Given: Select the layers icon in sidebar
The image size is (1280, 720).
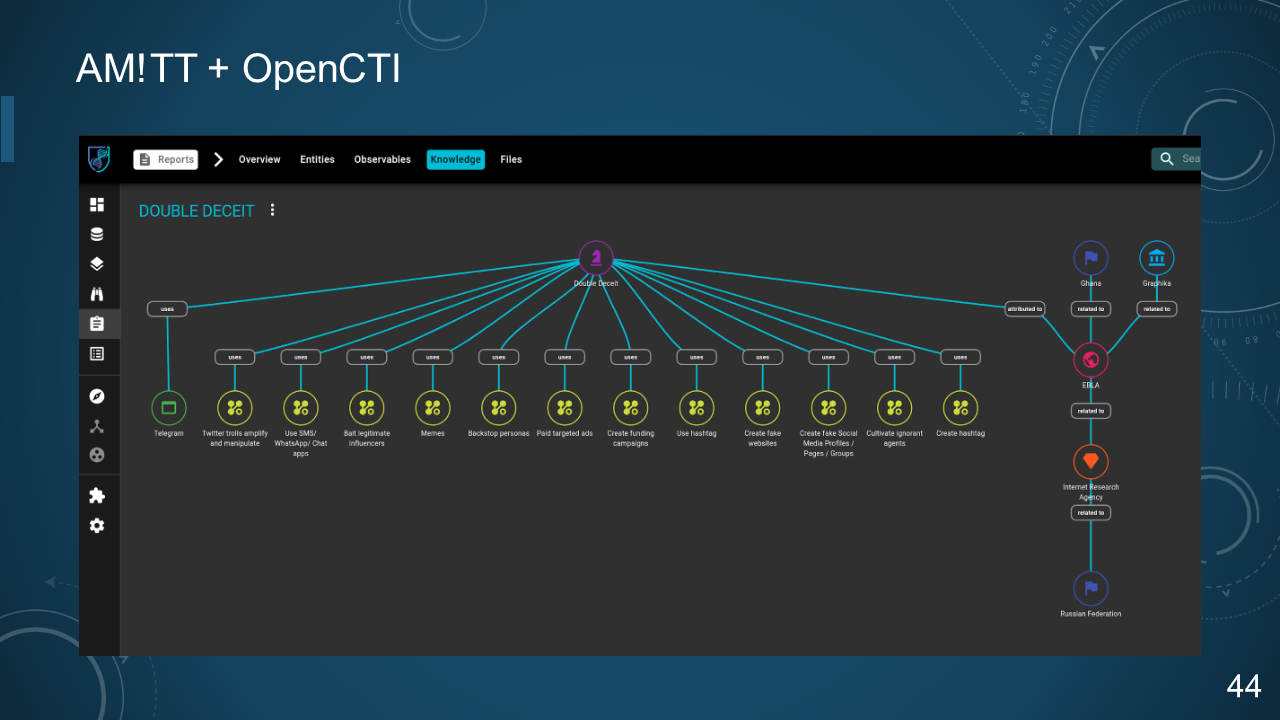Looking at the screenshot, I should tap(97, 264).
